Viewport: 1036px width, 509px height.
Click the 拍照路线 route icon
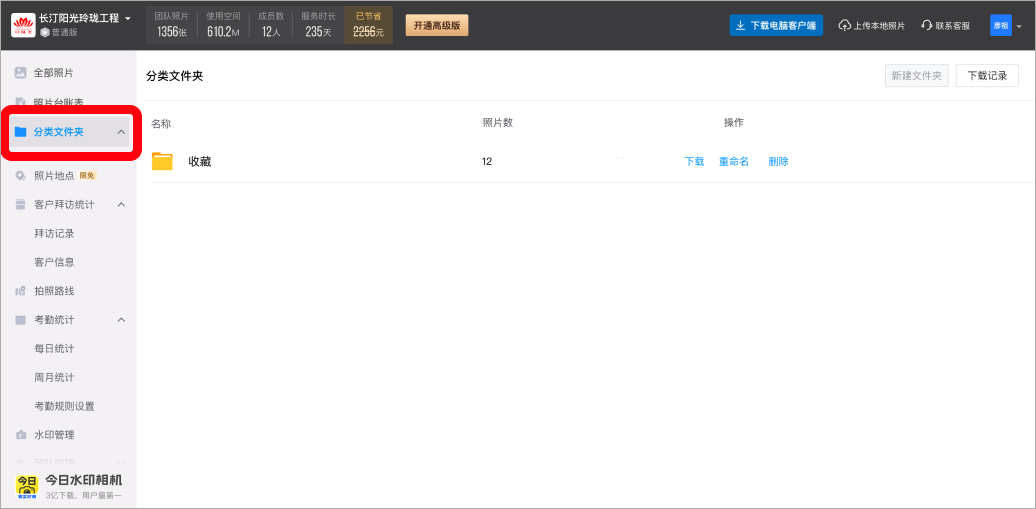click(20, 291)
